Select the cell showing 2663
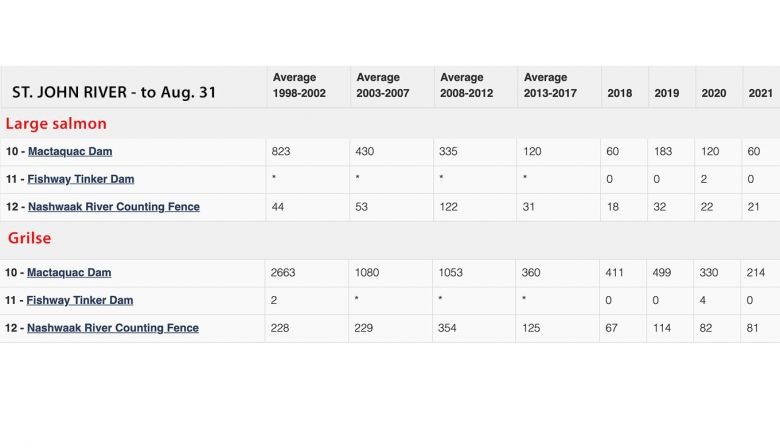Screen dimensions: 780x448 tap(283, 273)
